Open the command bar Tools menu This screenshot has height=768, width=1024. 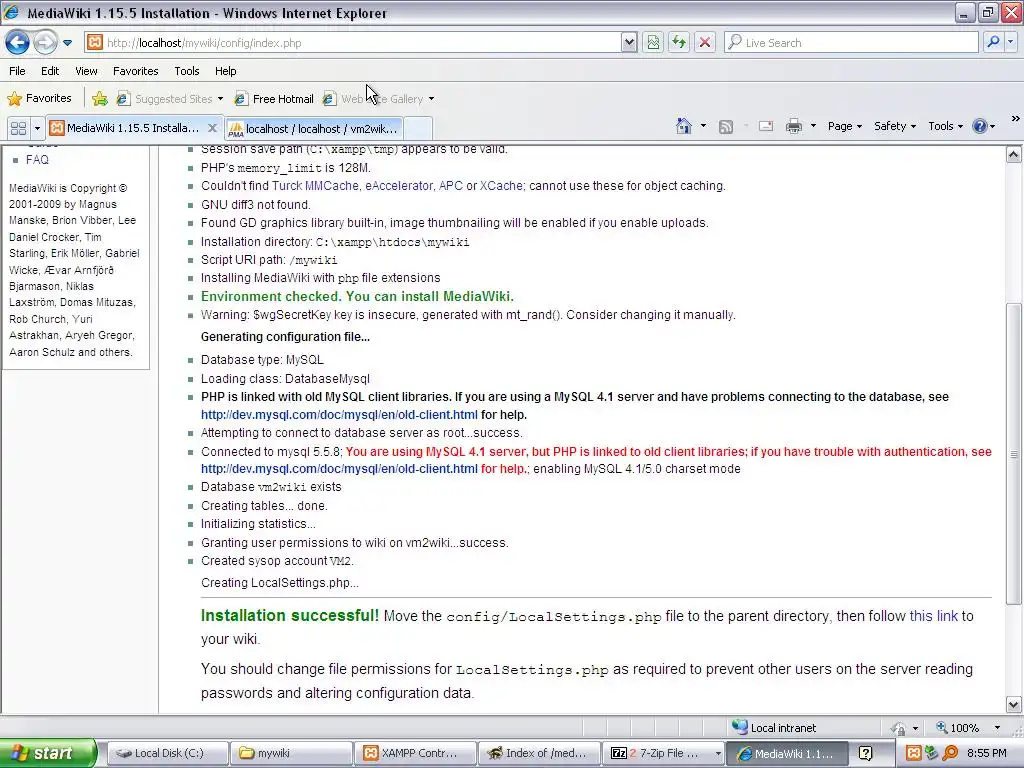click(945, 126)
